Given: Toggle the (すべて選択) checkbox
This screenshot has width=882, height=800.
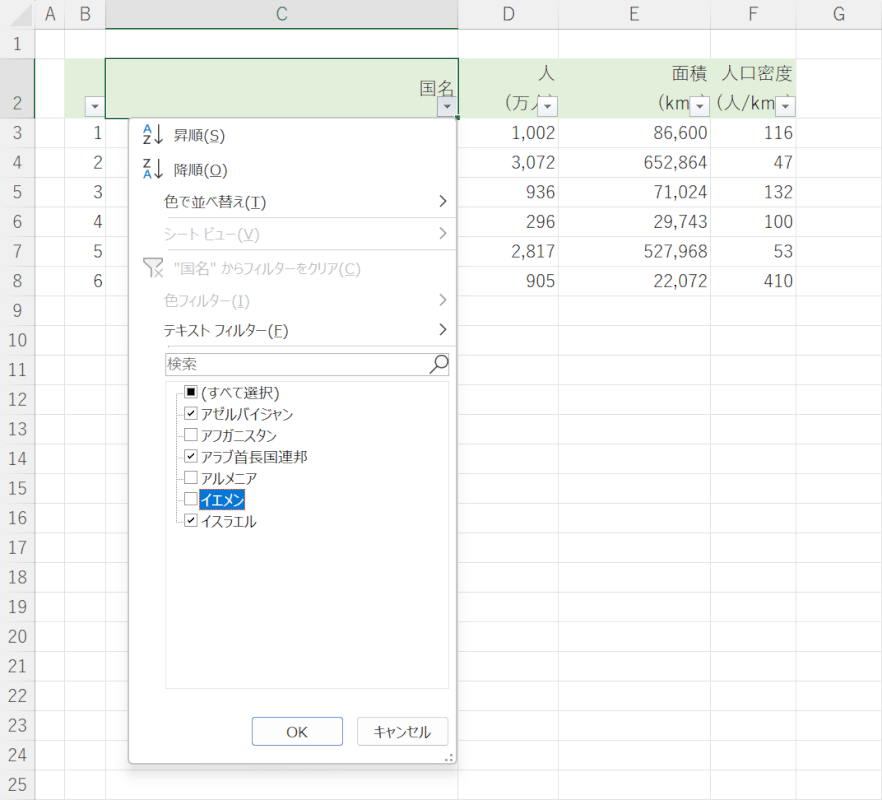Looking at the screenshot, I should click(x=191, y=393).
